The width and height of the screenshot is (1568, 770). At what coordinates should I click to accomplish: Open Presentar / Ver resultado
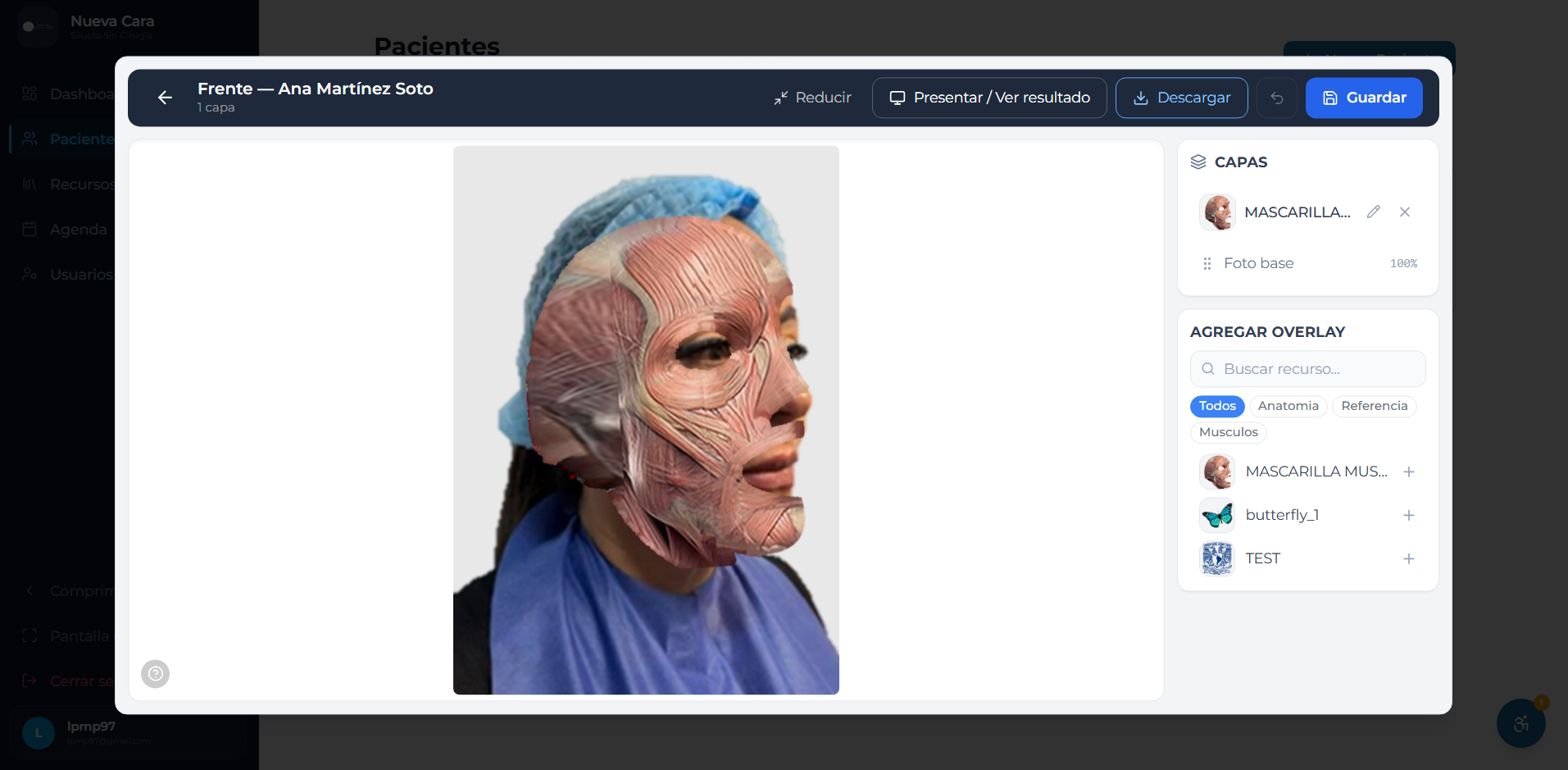[x=989, y=98]
